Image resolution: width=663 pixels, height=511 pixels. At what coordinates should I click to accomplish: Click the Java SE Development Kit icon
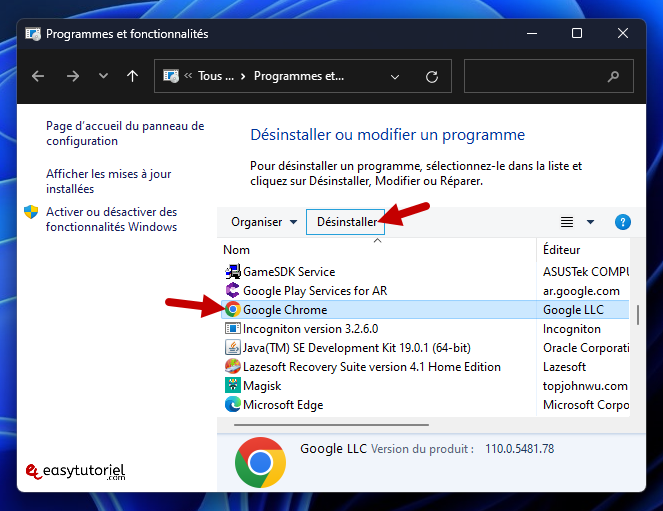(x=233, y=347)
